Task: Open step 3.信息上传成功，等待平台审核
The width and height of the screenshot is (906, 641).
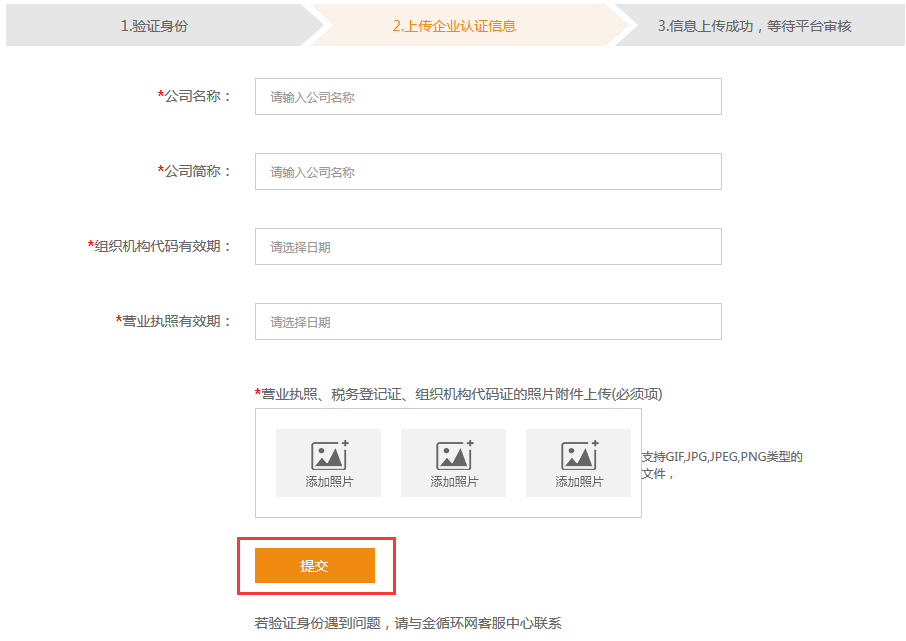Action: pos(755,26)
